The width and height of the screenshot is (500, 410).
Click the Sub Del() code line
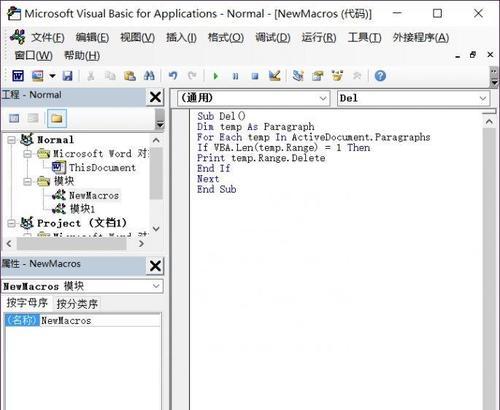[x=221, y=116]
